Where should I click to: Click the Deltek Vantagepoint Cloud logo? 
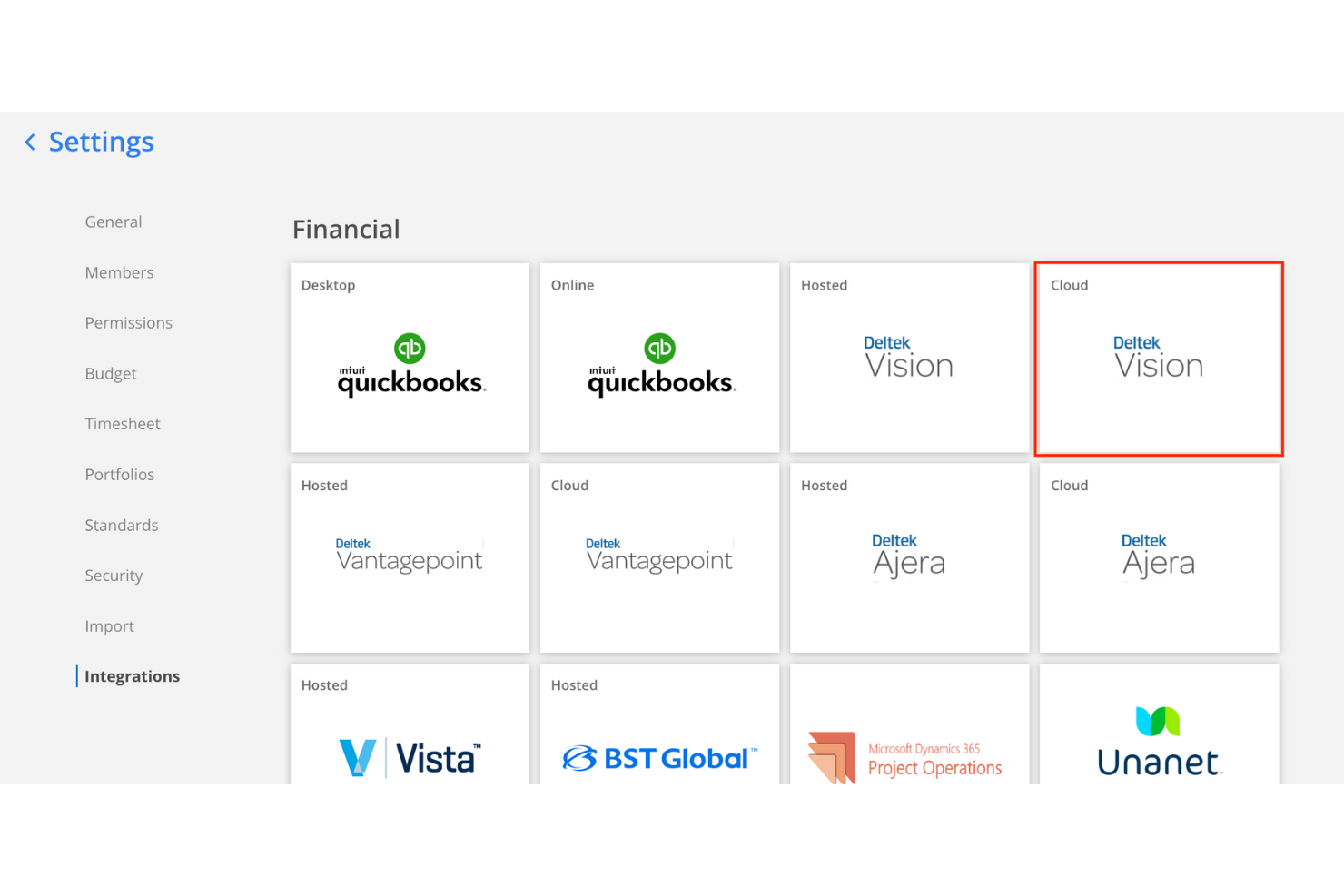coord(659,556)
